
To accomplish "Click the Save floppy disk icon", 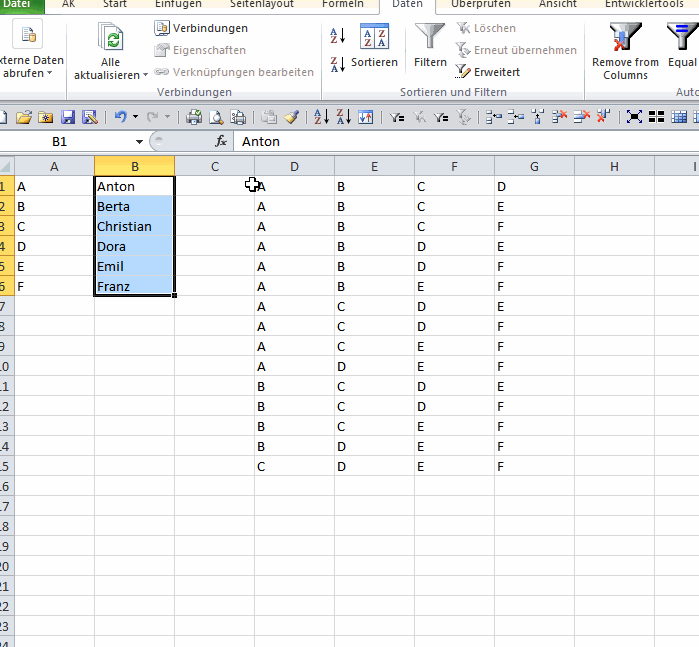I will [x=68, y=117].
